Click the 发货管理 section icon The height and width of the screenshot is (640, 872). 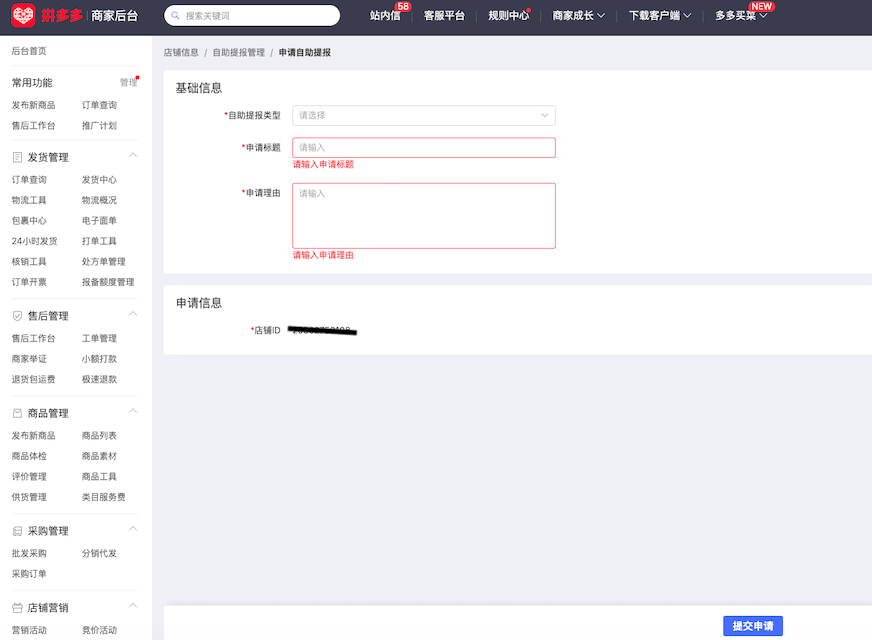coord(17,157)
